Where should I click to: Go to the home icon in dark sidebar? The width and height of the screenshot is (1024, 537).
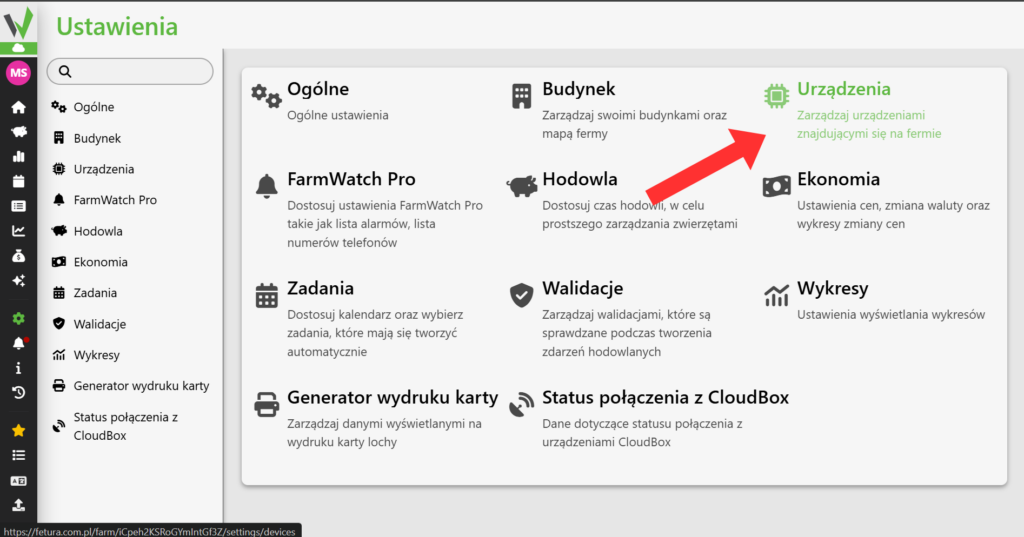point(18,107)
